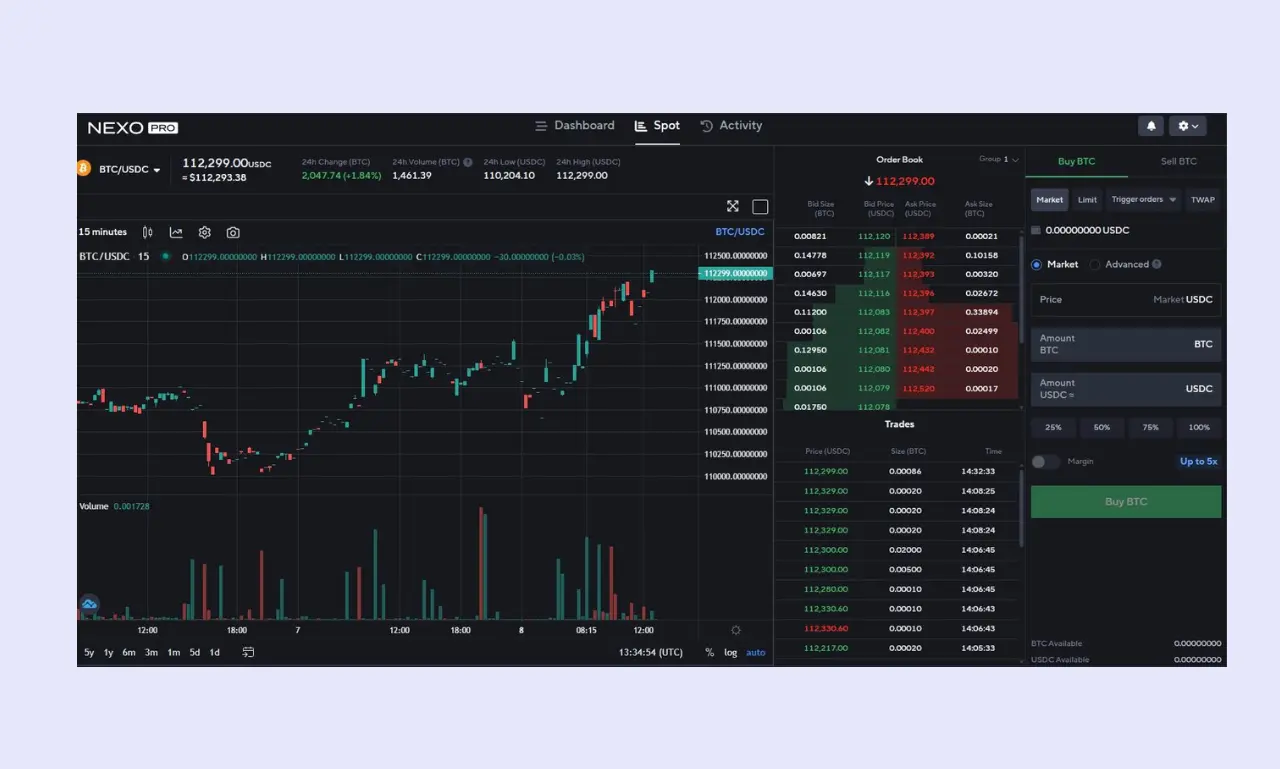Take a chart snapshot with camera icon
The image size is (1280, 769).
tap(233, 232)
